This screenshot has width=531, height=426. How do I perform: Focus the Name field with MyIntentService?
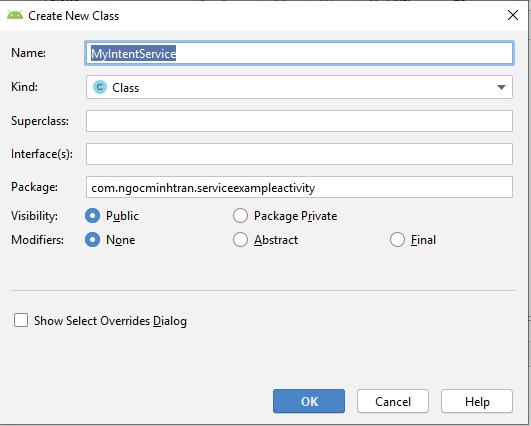pos(299,53)
